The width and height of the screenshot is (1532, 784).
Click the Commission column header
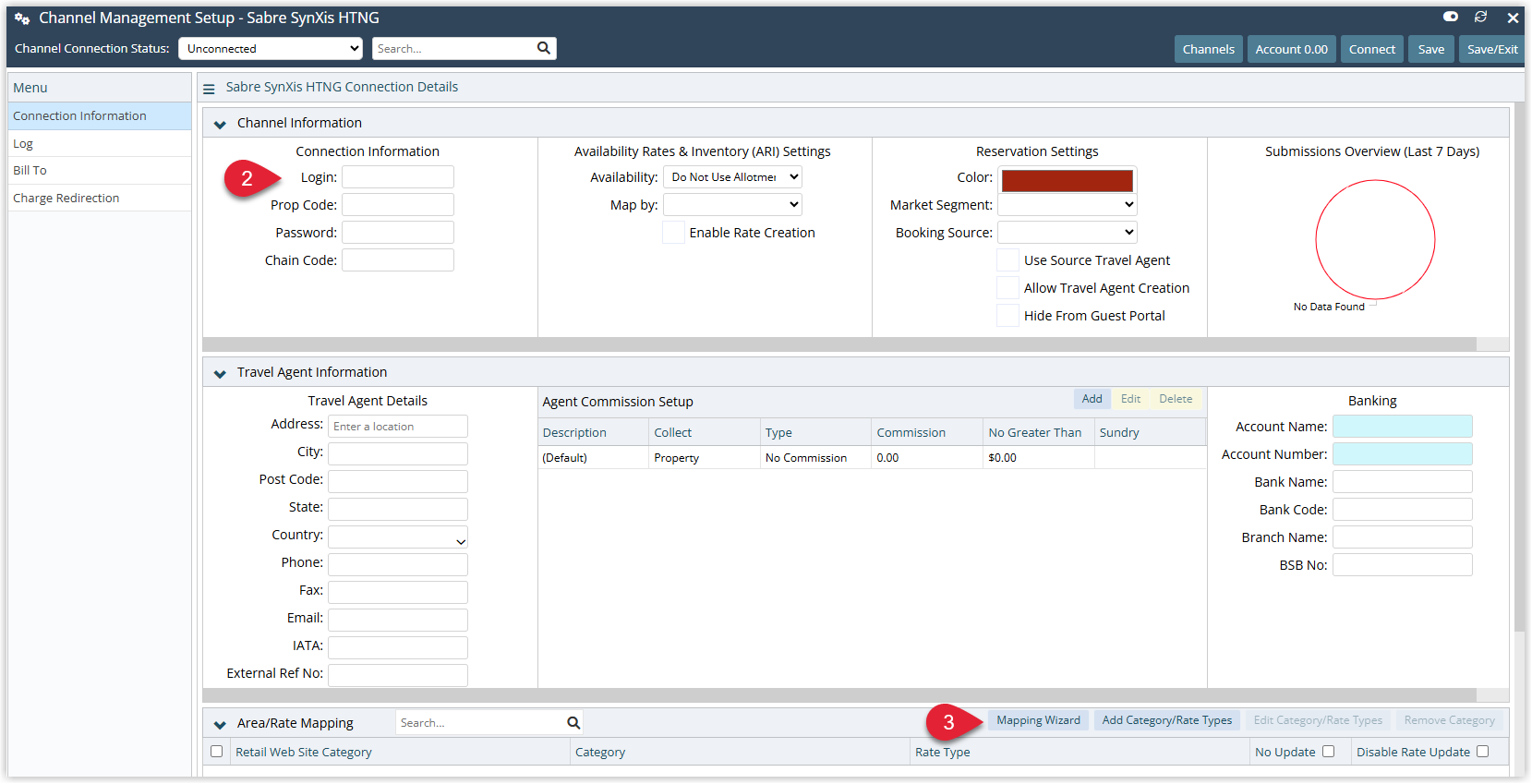click(x=927, y=432)
